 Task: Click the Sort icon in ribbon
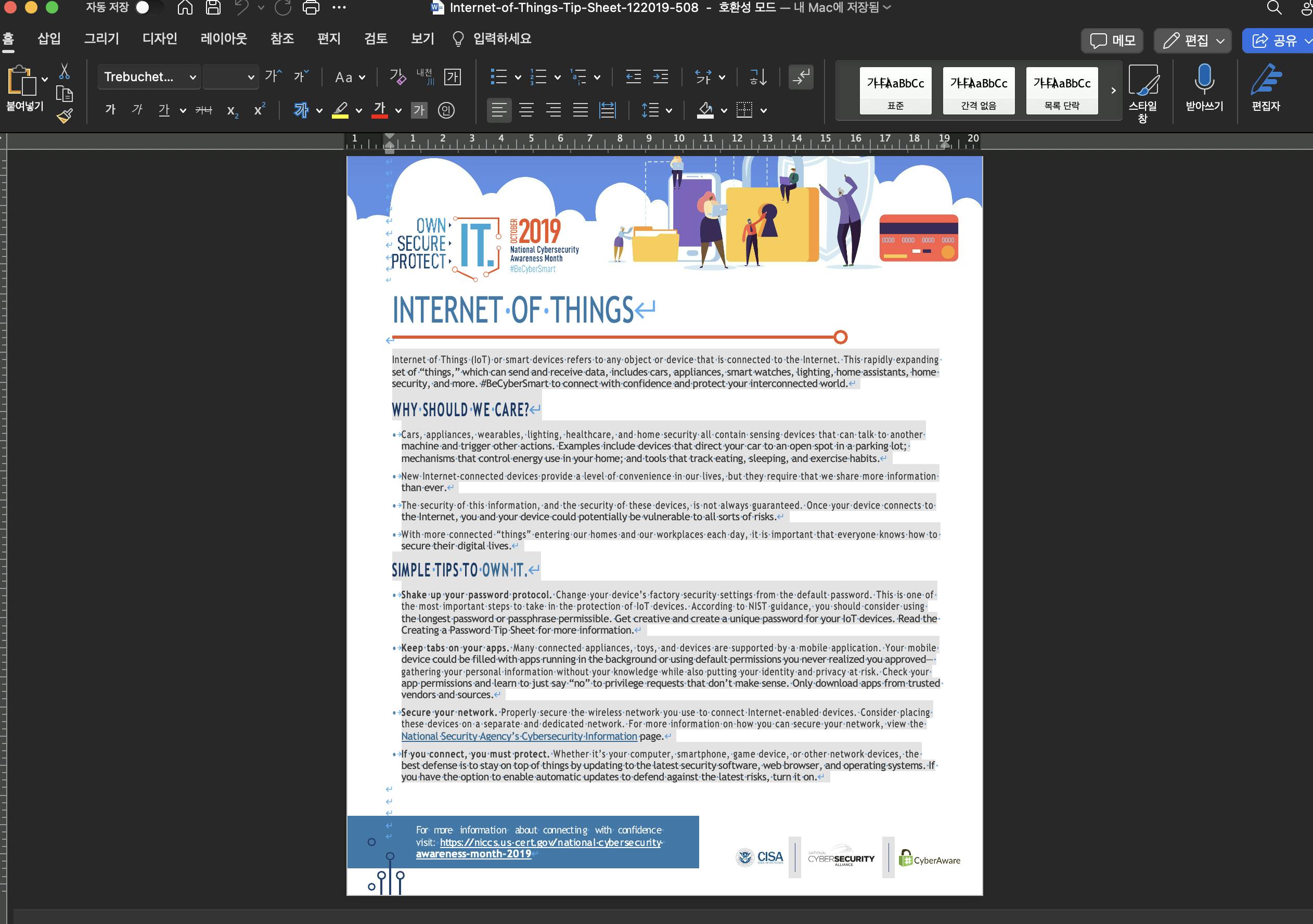pyautogui.click(x=758, y=76)
